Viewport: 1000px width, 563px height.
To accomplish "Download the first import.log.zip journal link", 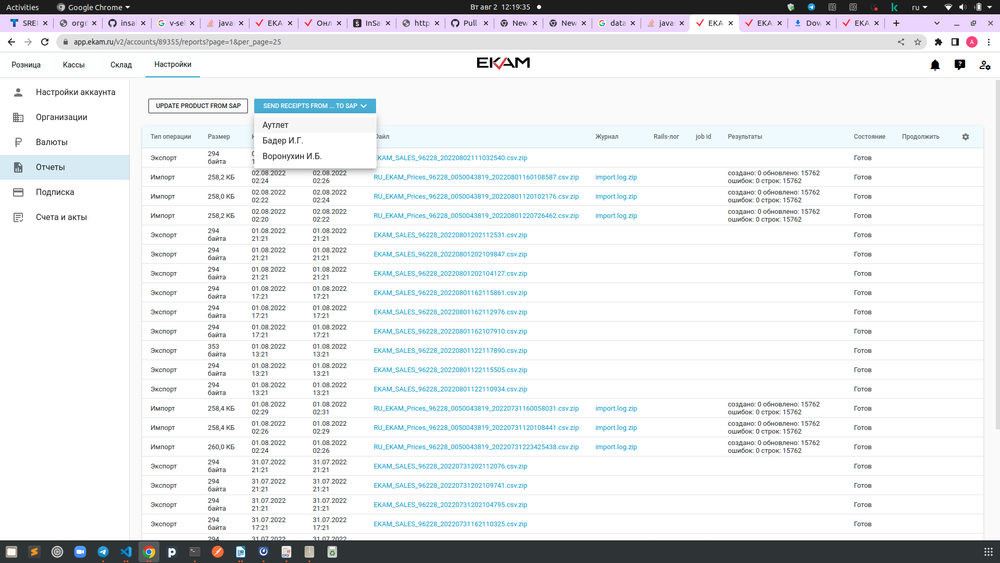I will tap(615, 177).
